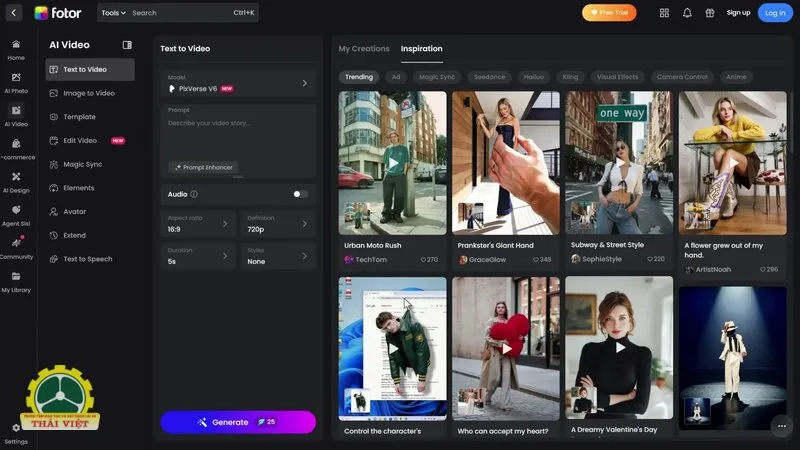Open the gift rewards icon
The image size is (800, 450).
pyautogui.click(x=710, y=13)
